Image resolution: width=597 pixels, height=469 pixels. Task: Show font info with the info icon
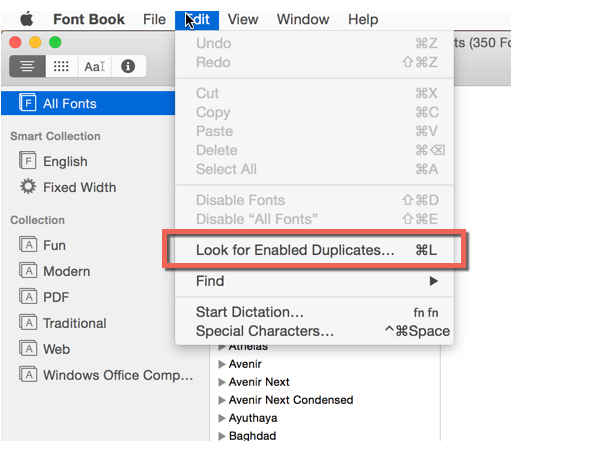point(128,66)
